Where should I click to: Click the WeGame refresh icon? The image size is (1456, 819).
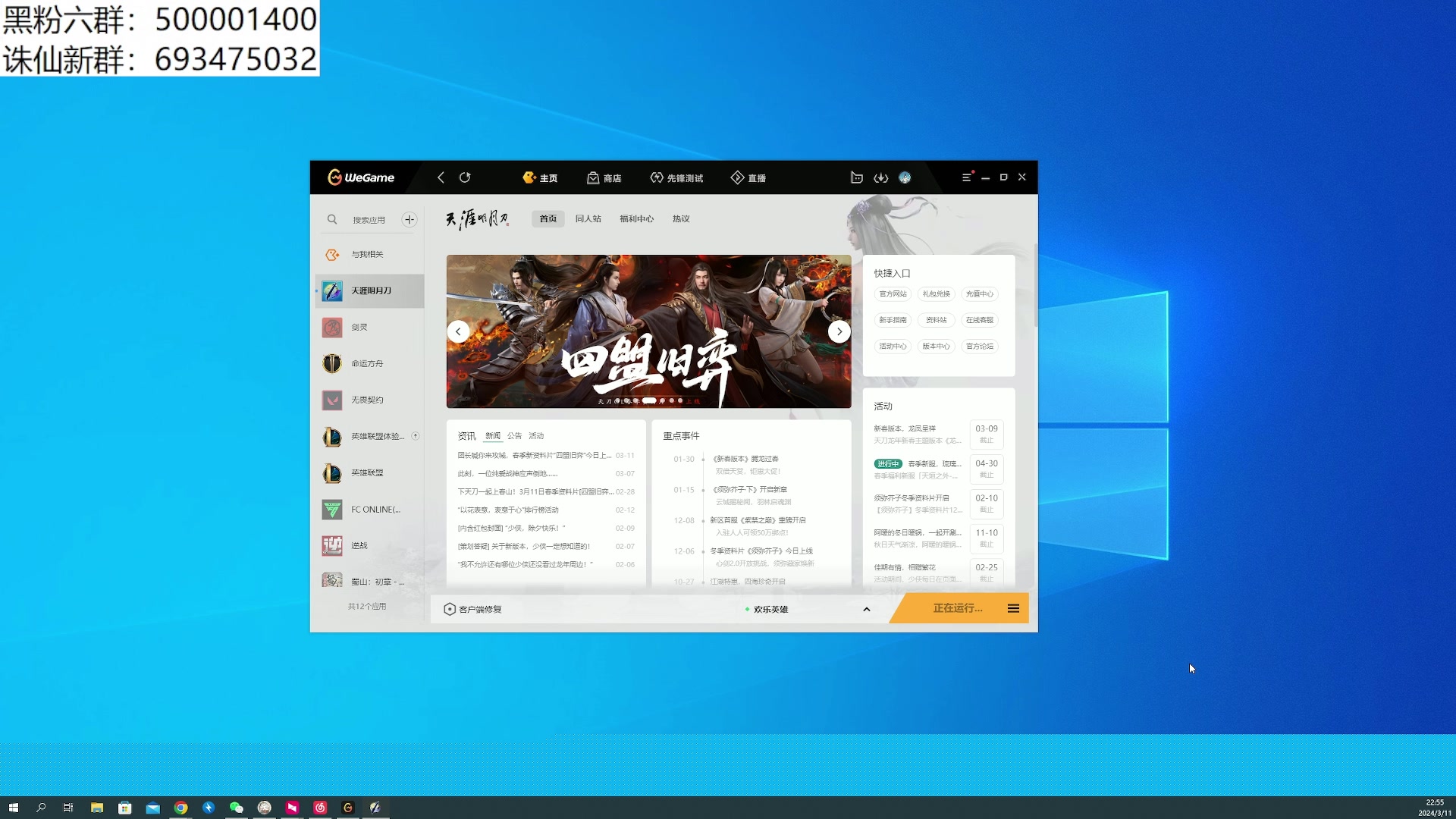[465, 177]
